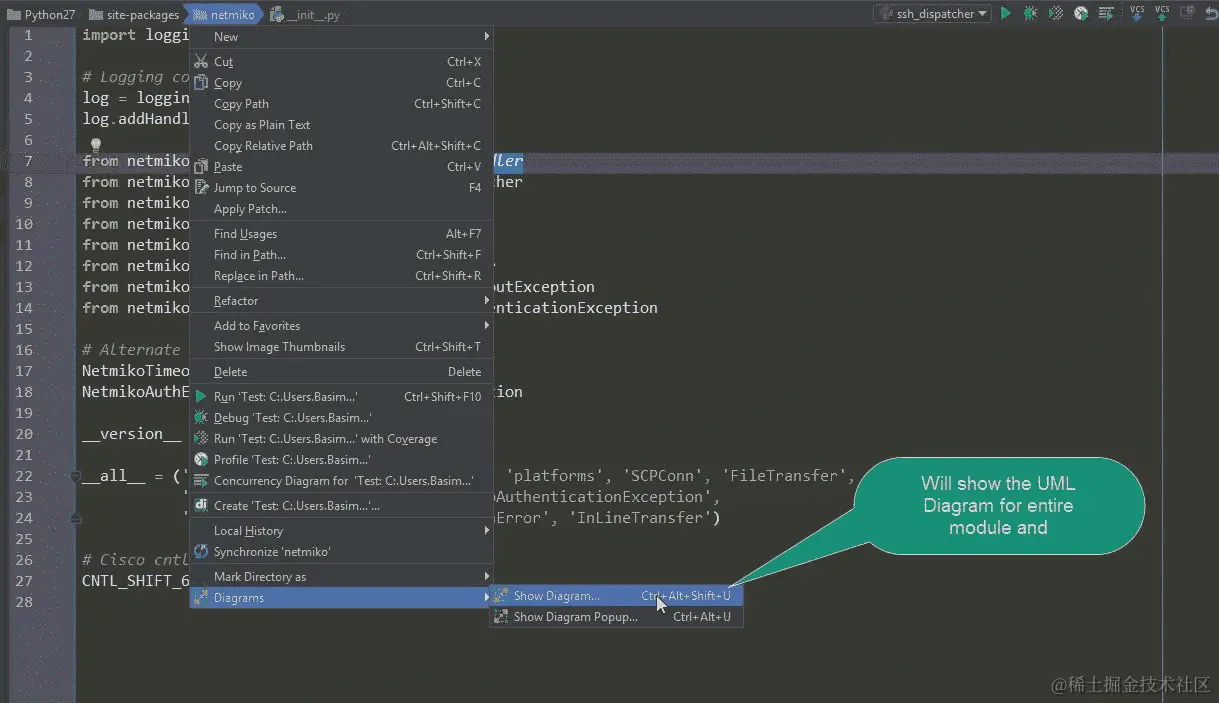Click the Paste clipboard icon
The width and height of the screenshot is (1219, 703).
coord(201,167)
